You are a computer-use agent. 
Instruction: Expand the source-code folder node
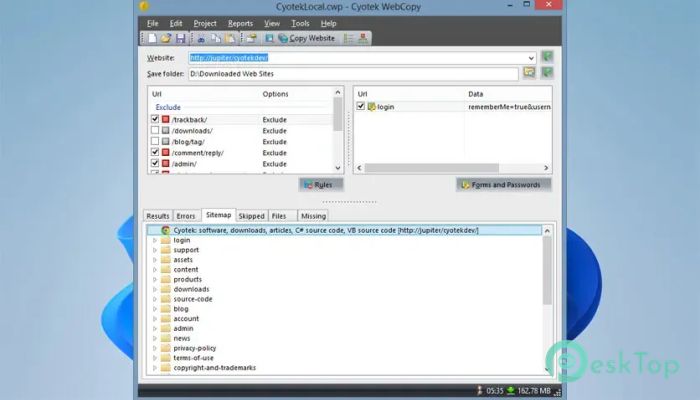(155, 299)
